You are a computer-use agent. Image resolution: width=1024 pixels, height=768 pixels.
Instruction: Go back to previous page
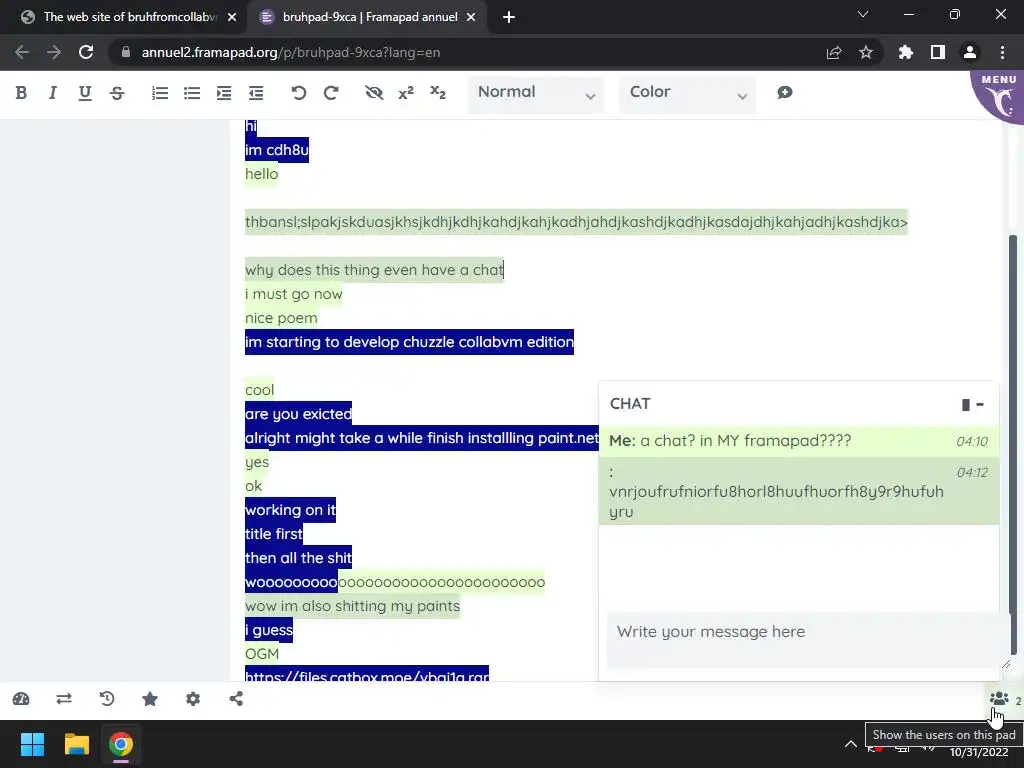pyautogui.click(x=22, y=52)
